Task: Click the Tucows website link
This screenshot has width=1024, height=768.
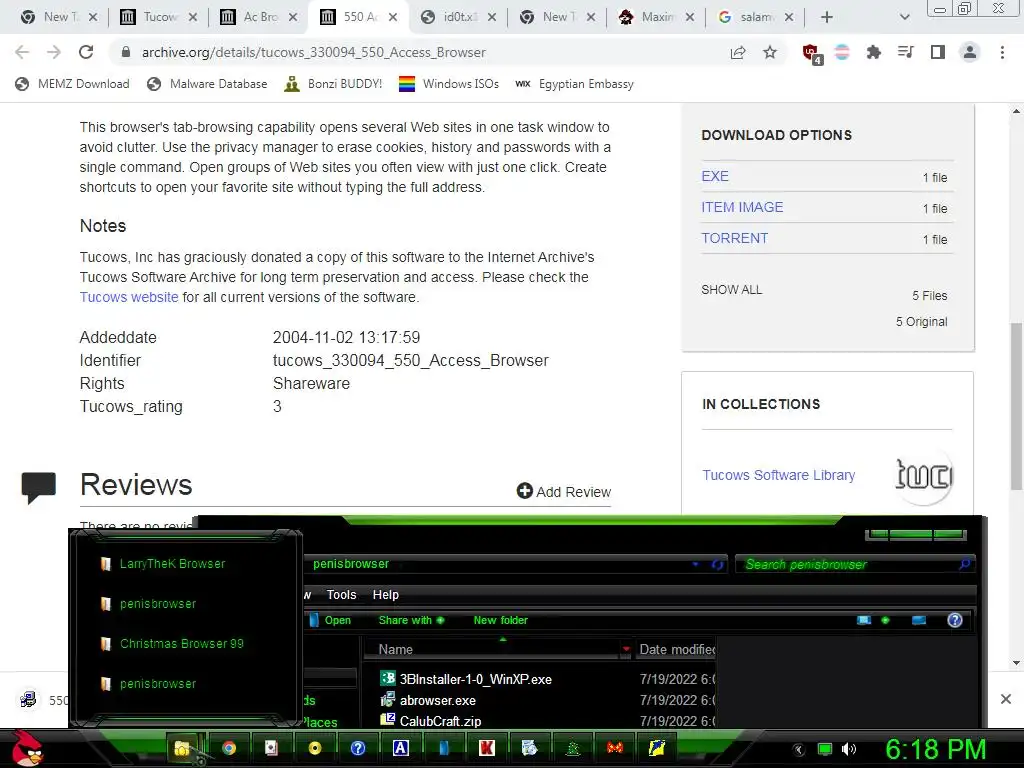Action: coord(129,297)
